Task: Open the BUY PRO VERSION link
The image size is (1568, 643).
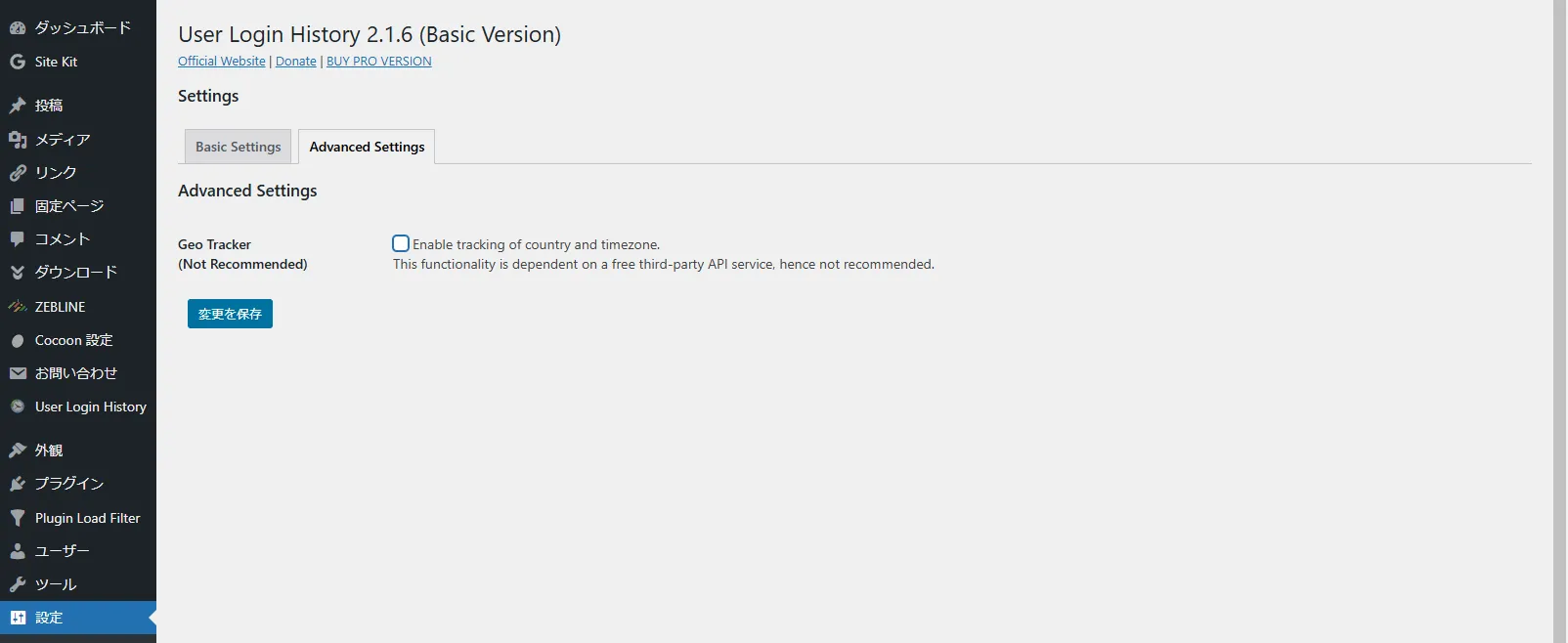Action: (x=378, y=61)
